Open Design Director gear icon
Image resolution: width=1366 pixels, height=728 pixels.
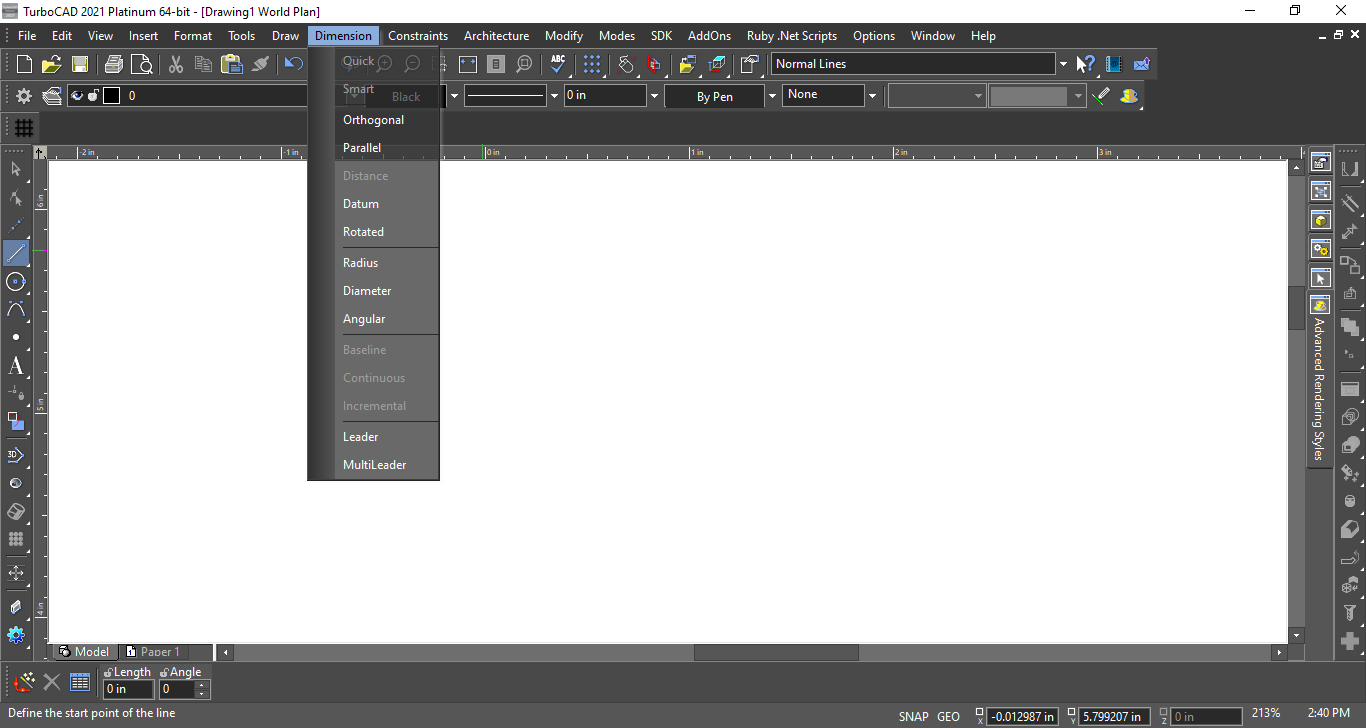pyautogui.click(x=24, y=96)
